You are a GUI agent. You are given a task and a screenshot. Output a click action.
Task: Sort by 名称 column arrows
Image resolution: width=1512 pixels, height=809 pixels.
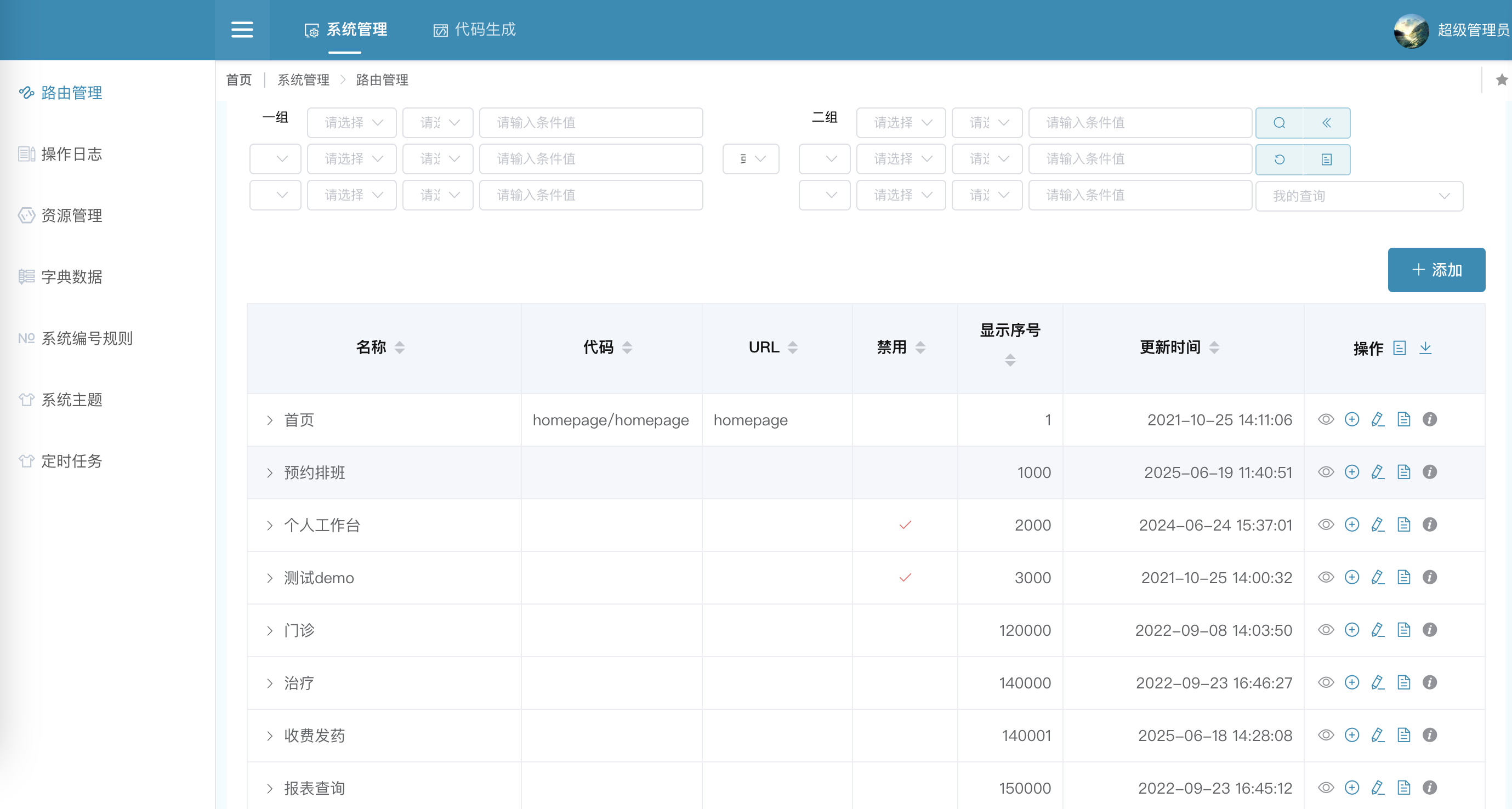pos(400,347)
